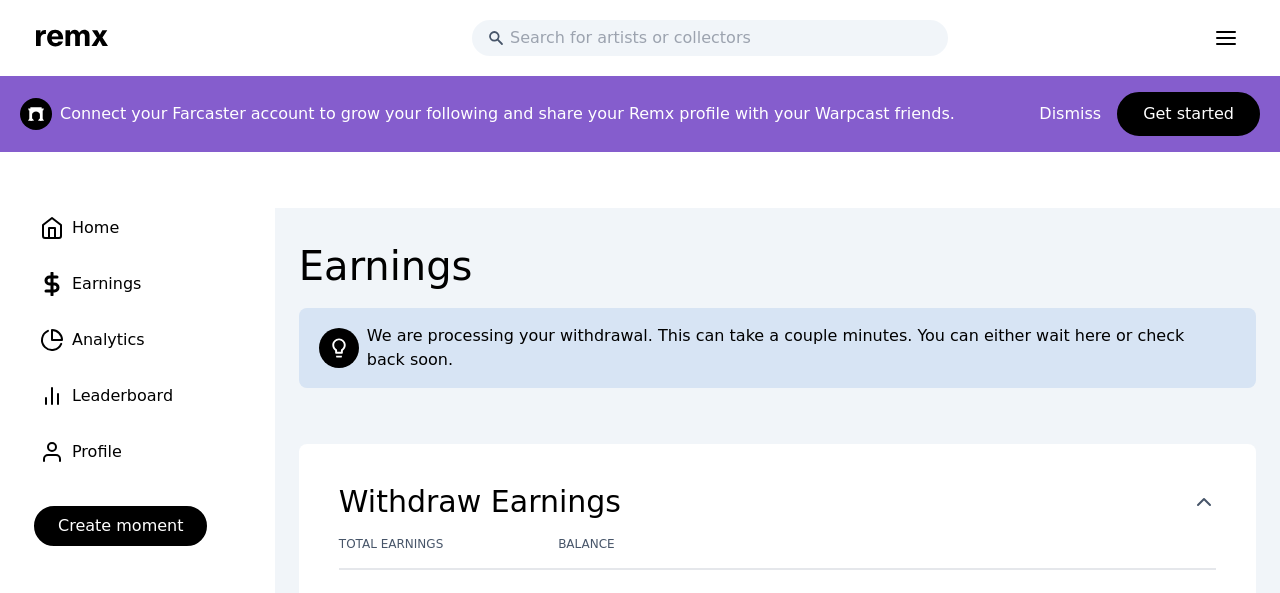Click the pie chart Analytics icon
Screen dimensions: 1280x593
pyautogui.click(x=52, y=340)
